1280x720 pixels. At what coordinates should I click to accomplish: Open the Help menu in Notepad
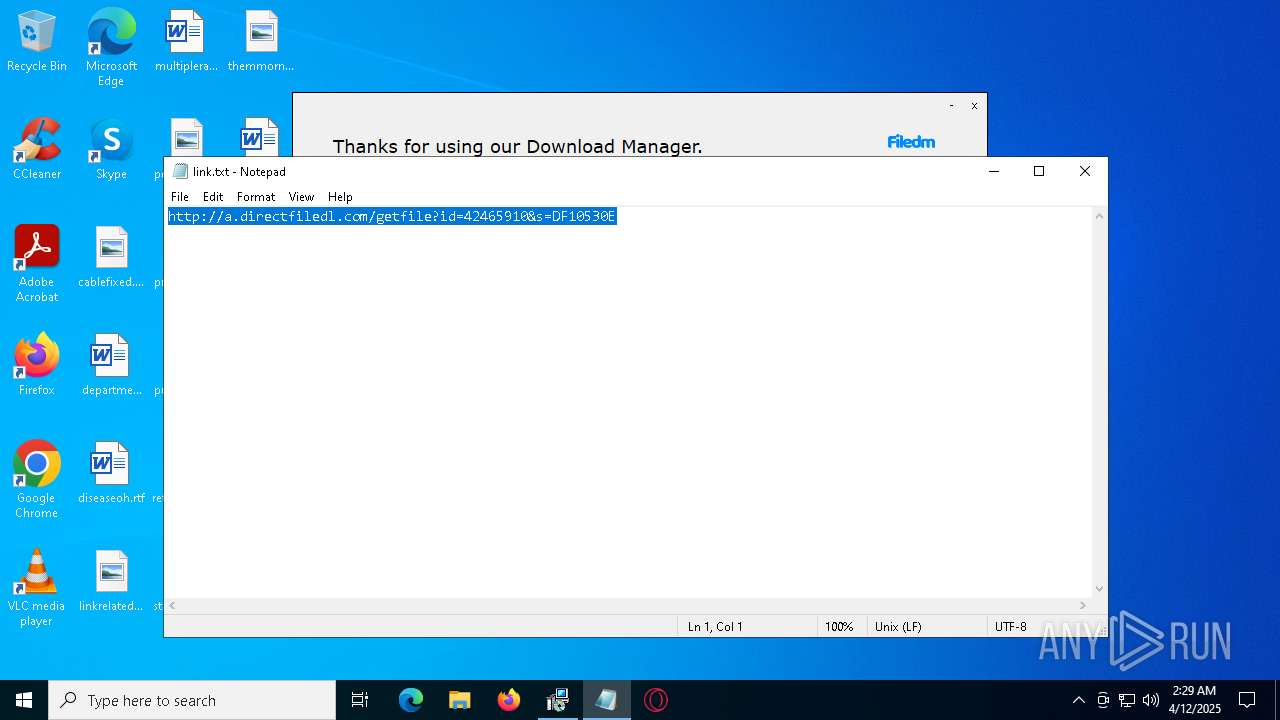click(340, 197)
